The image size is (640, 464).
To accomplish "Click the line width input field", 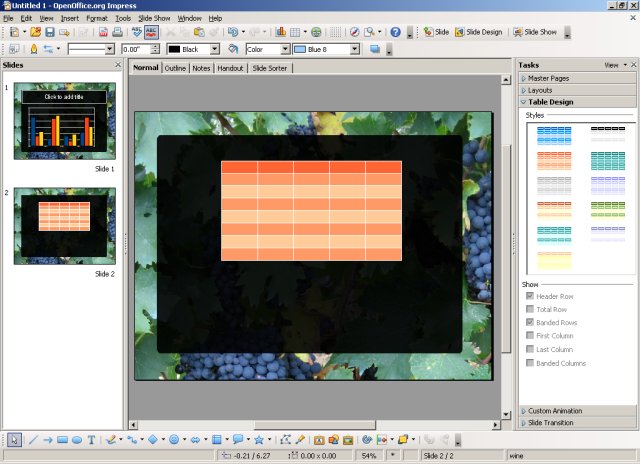I will [136, 49].
